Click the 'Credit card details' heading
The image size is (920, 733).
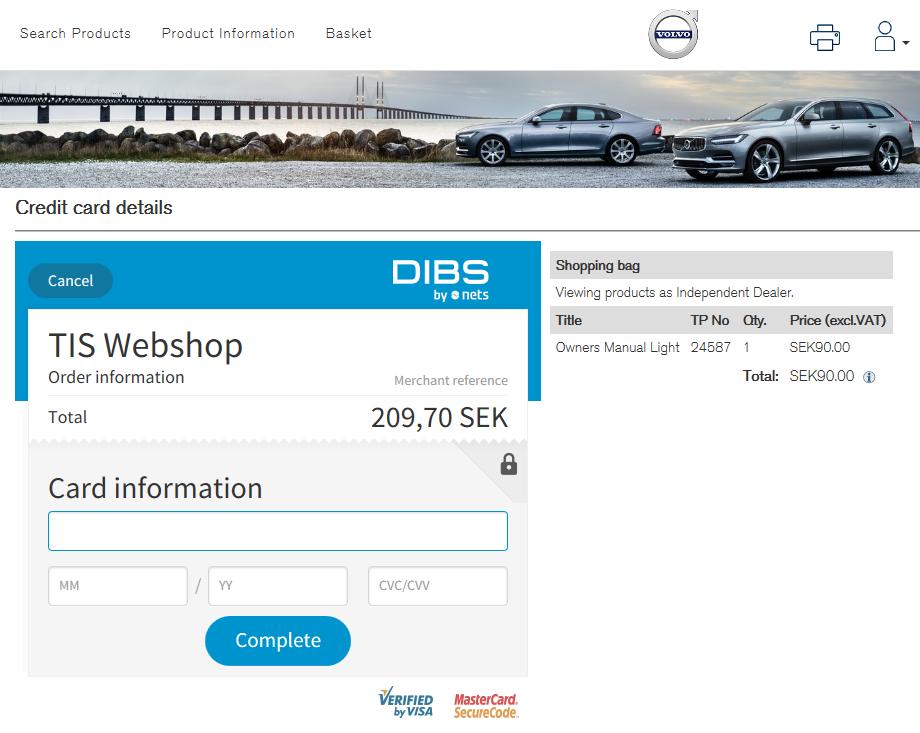pyautogui.click(x=94, y=207)
